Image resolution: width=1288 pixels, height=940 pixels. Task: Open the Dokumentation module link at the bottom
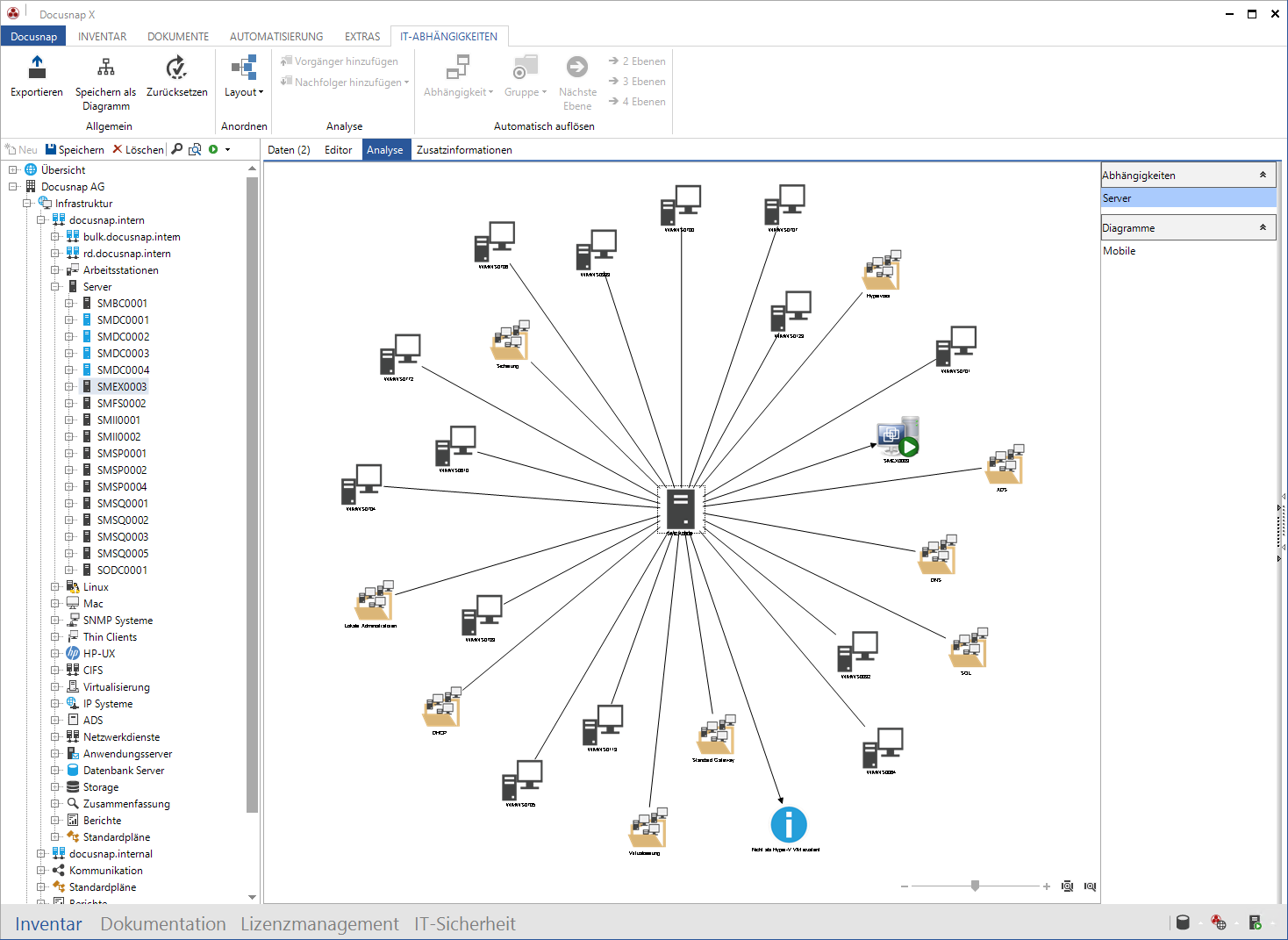pos(163,923)
